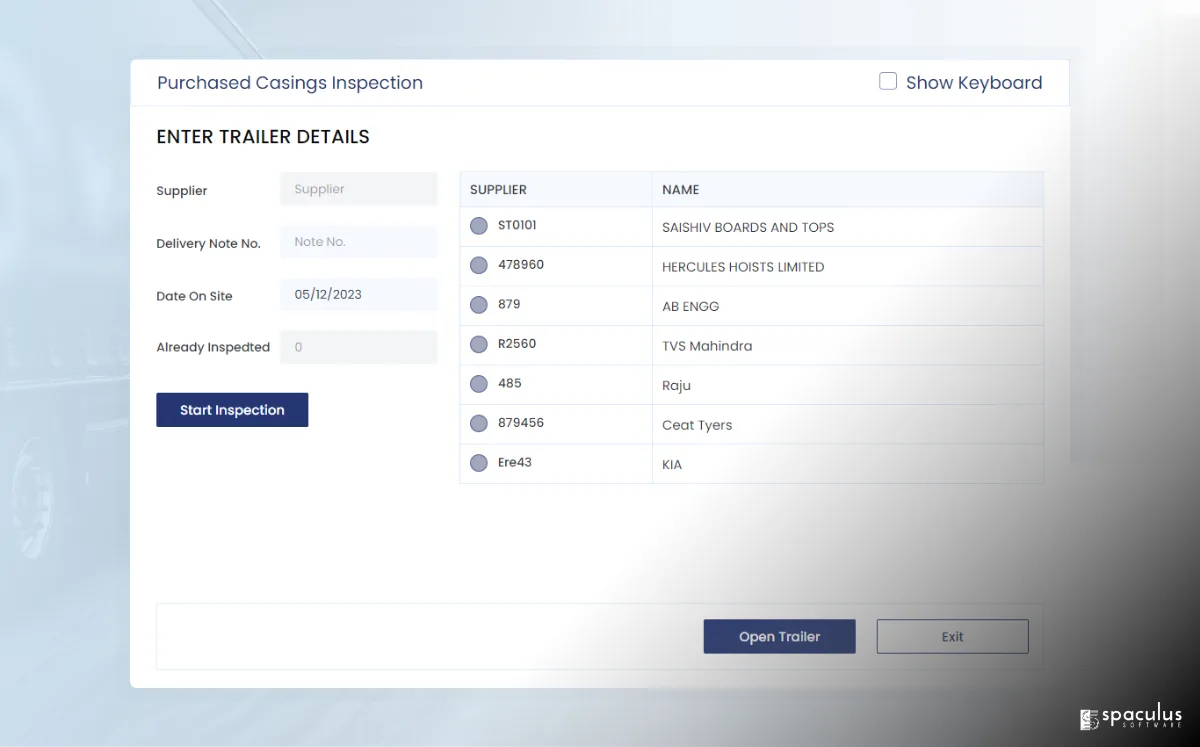Select radio button for supplier 485

pos(479,384)
